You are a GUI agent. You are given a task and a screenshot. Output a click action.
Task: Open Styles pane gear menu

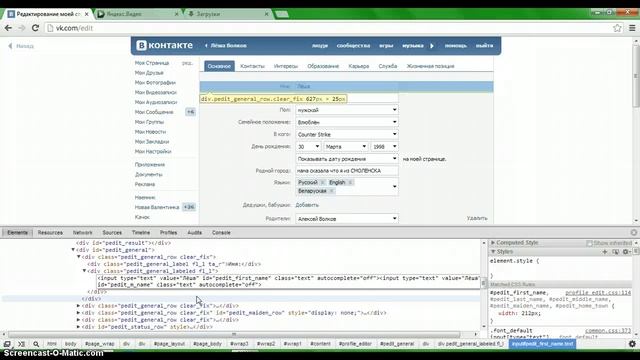pyautogui.click(x=626, y=252)
